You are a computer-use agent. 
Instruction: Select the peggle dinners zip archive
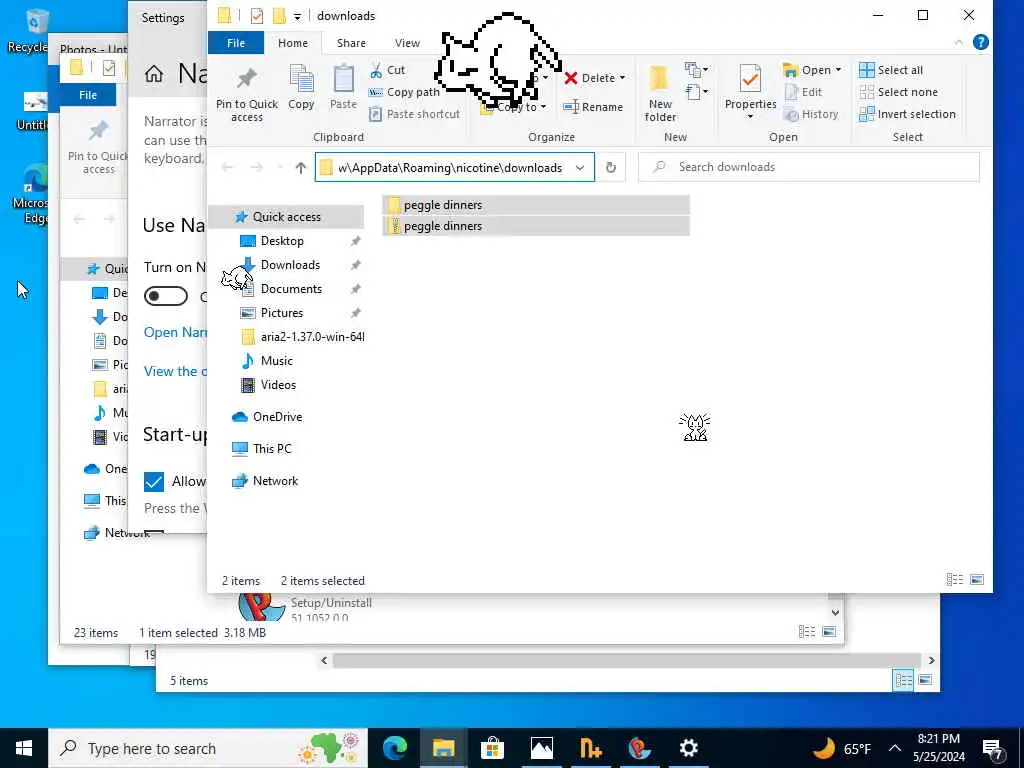point(536,226)
